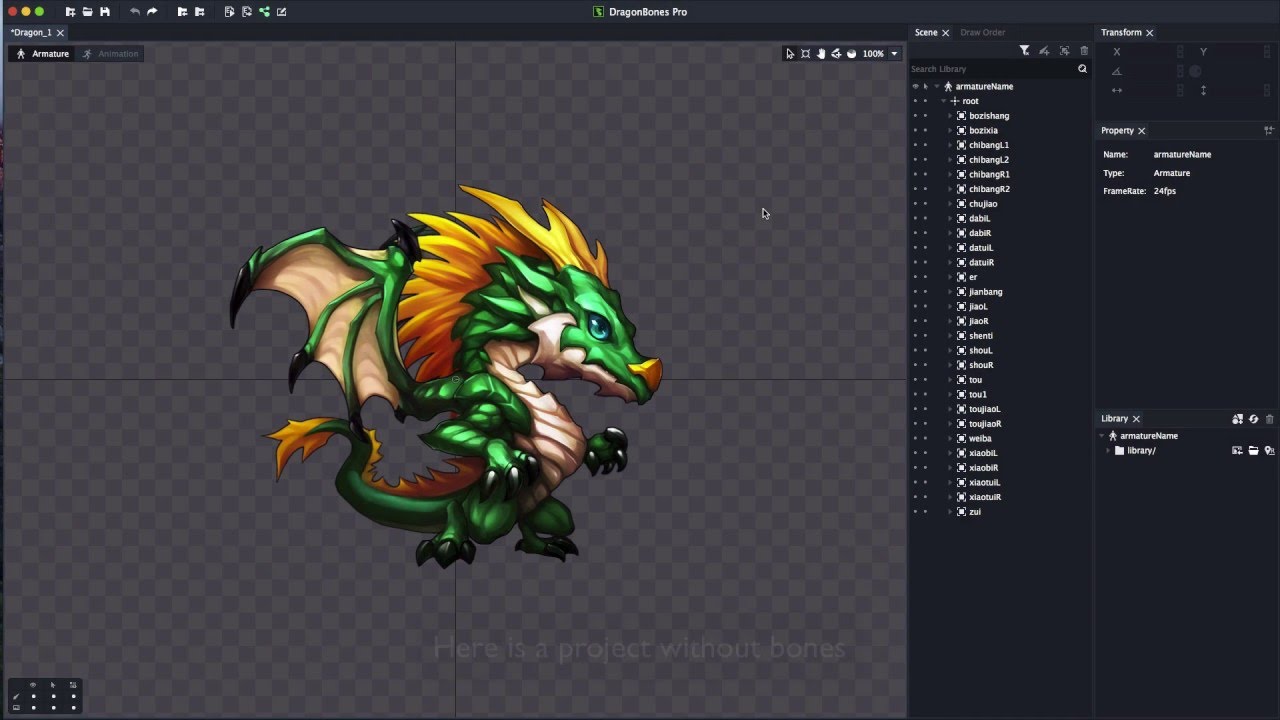Select the arrow Selection tool in canvas toolbar
The height and width of the screenshot is (720, 1280).
(x=790, y=54)
